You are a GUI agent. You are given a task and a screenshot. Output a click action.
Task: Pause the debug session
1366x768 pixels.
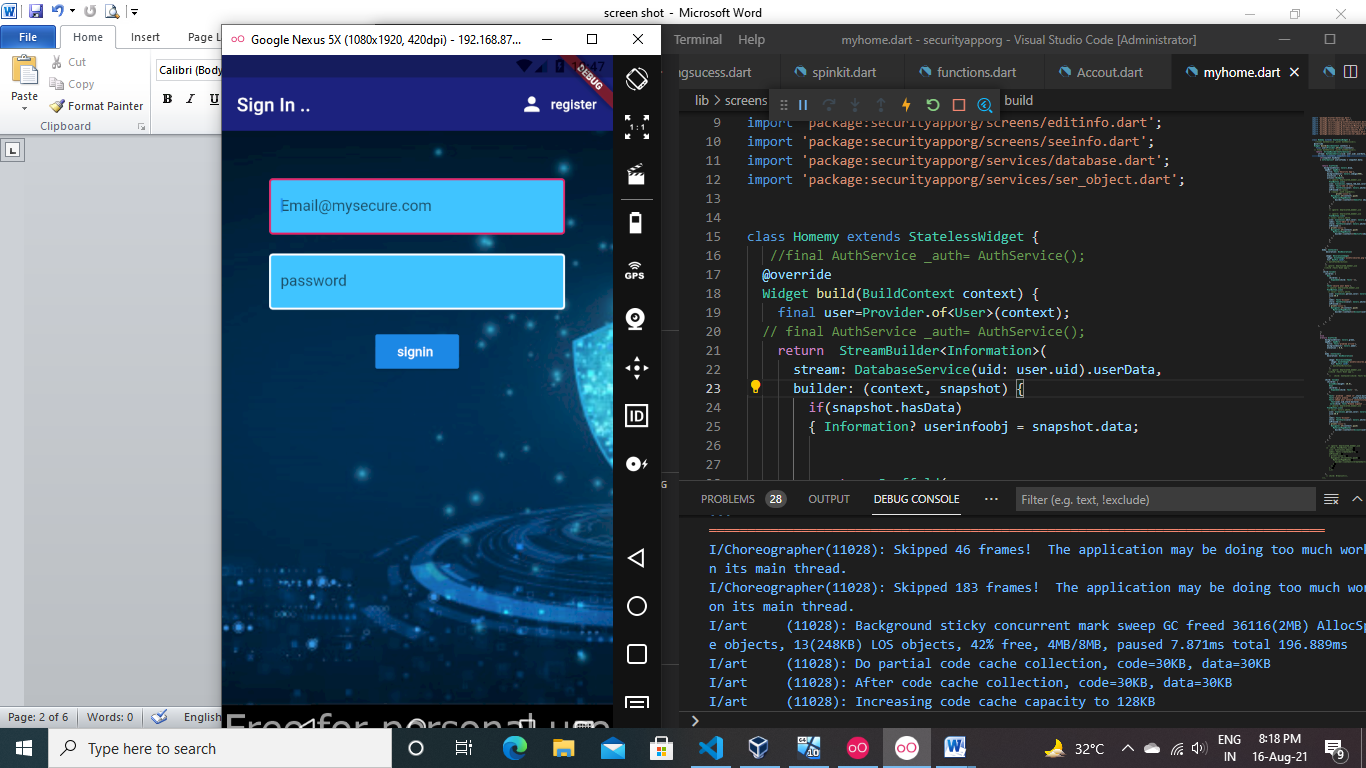[x=803, y=105]
